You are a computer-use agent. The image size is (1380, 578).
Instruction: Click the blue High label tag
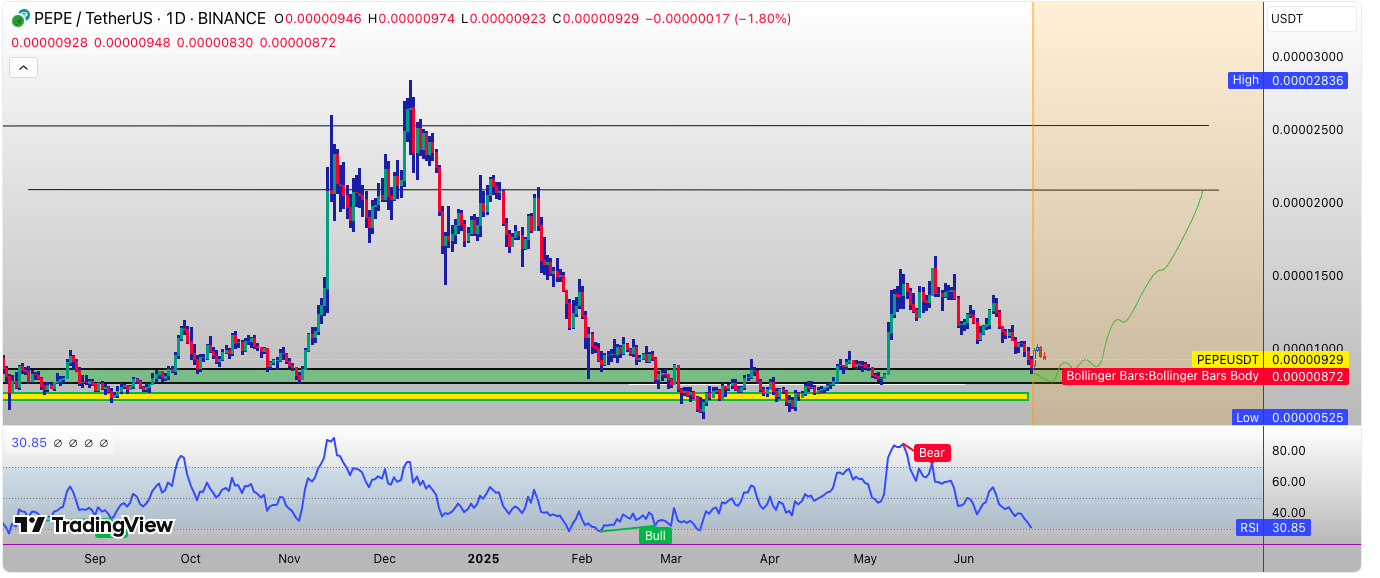pyautogui.click(x=1246, y=80)
